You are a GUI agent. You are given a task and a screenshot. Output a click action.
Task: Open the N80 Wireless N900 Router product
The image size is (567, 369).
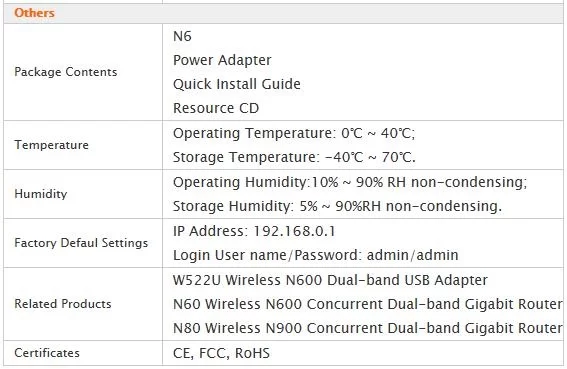[368, 328]
